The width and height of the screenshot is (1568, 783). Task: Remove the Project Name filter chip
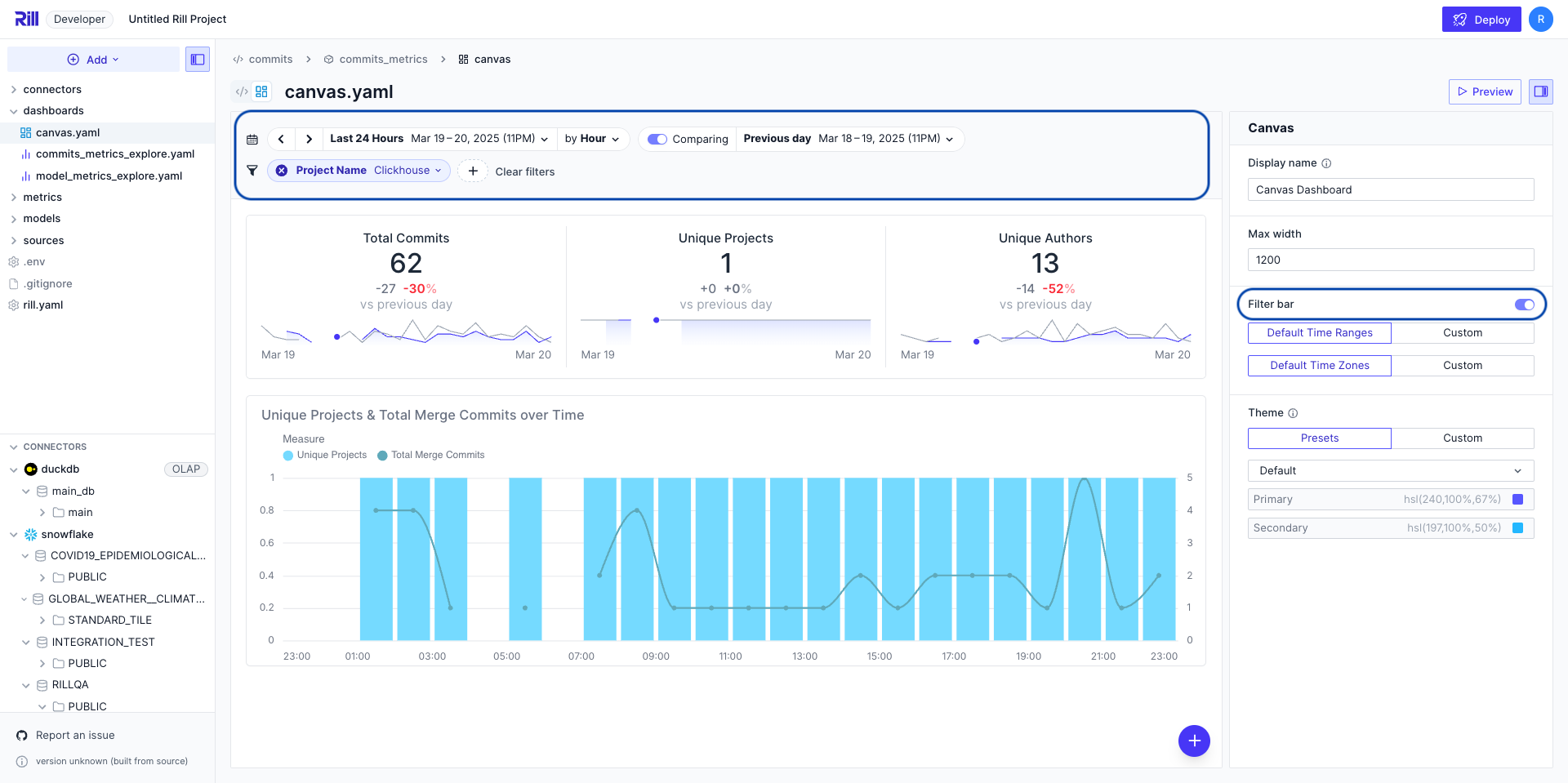(282, 171)
